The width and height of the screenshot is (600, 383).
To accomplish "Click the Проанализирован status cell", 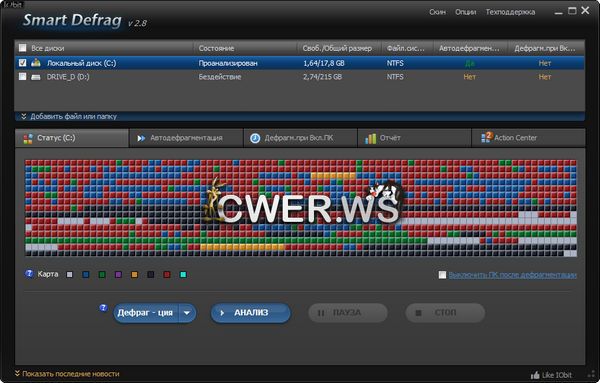I will click(x=228, y=63).
